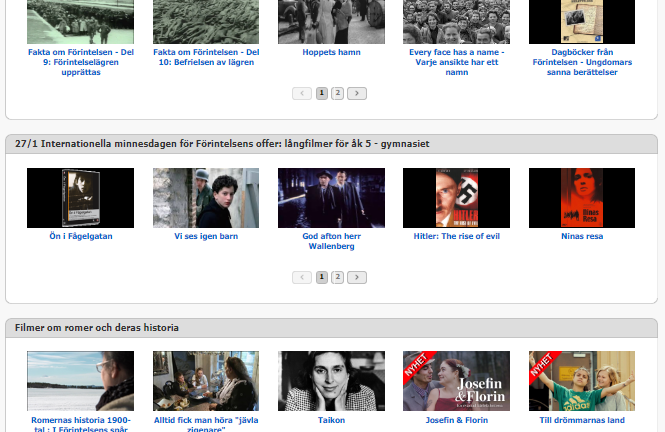Image resolution: width=665 pixels, height=432 pixels.
Task: Open the Taikon title link
Action: pyautogui.click(x=331, y=420)
